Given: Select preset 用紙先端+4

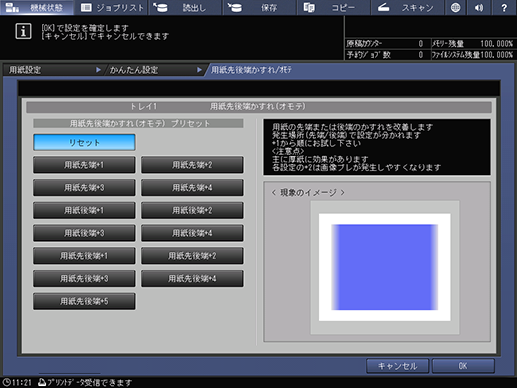Looking at the screenshot, I should coord(192,188).
